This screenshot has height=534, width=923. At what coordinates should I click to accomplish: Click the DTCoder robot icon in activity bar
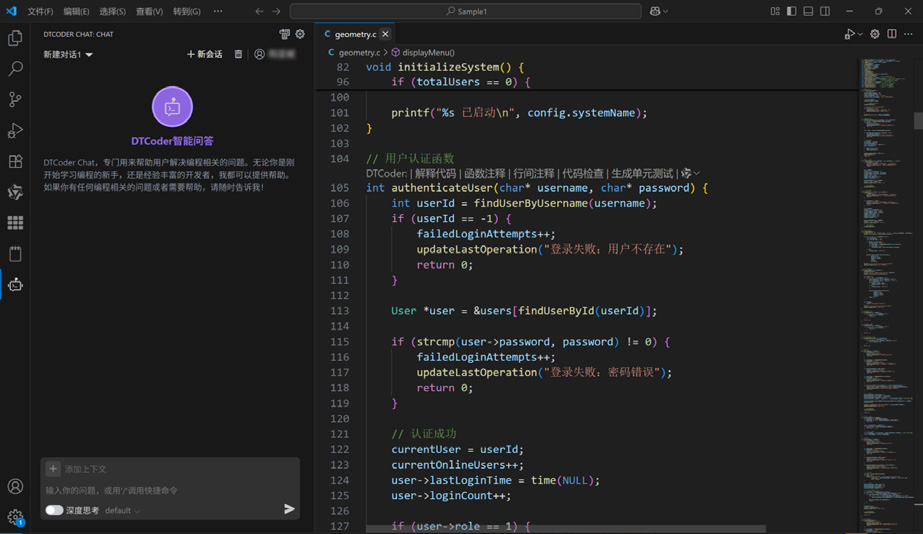coord(15,285)
